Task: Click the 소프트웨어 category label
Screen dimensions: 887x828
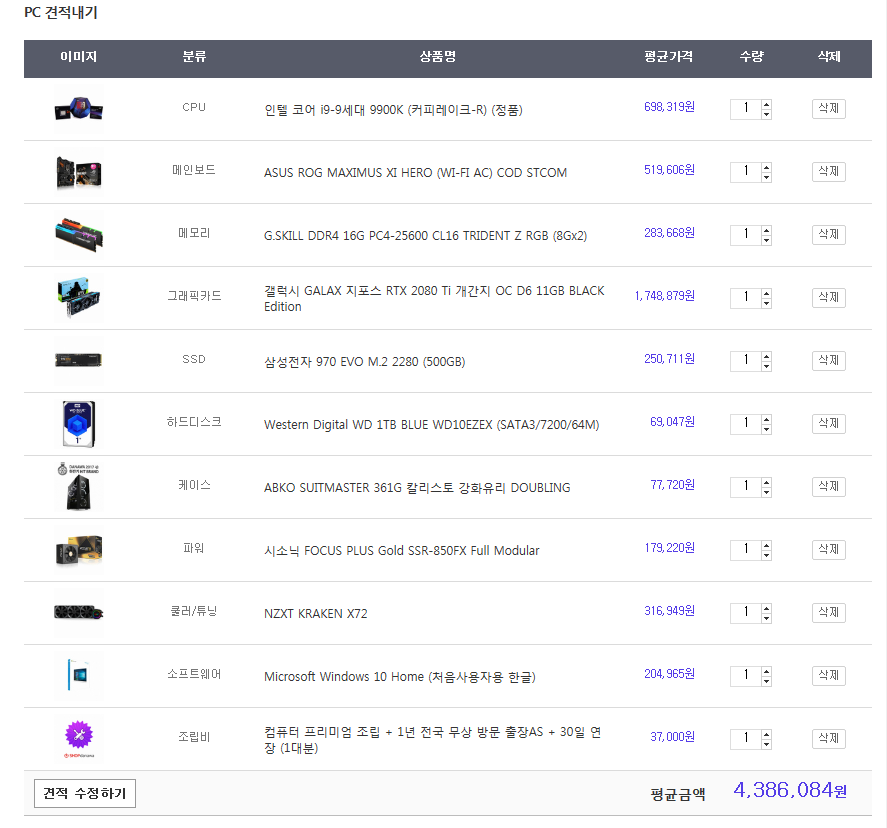Action: tap(194, 674)
